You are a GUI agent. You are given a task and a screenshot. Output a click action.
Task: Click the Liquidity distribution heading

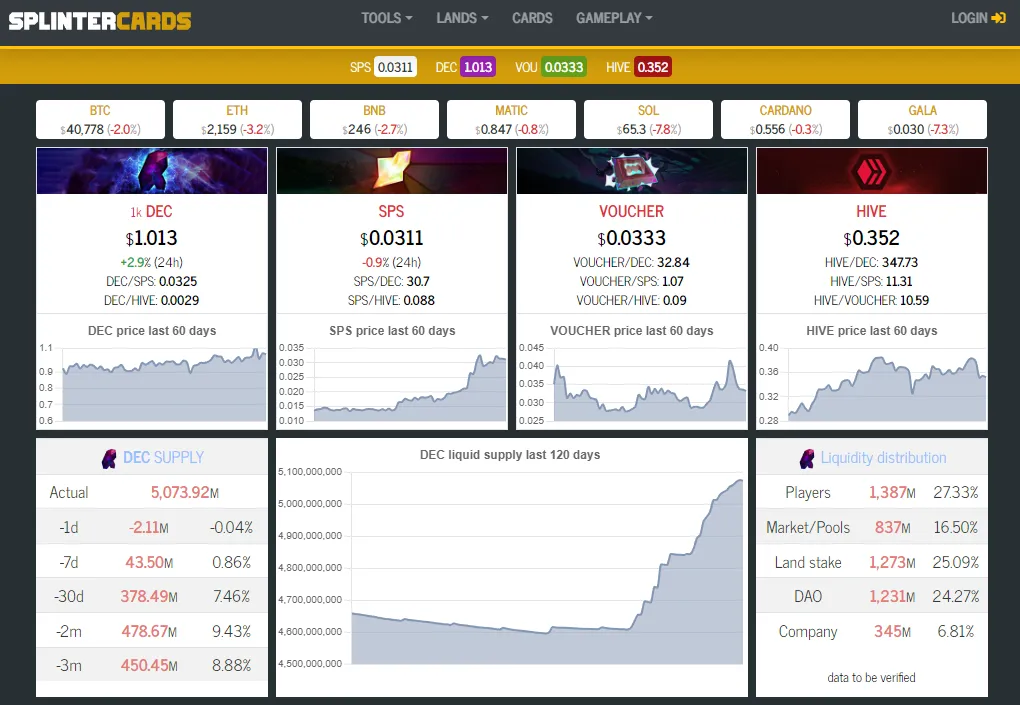[883, 458]
